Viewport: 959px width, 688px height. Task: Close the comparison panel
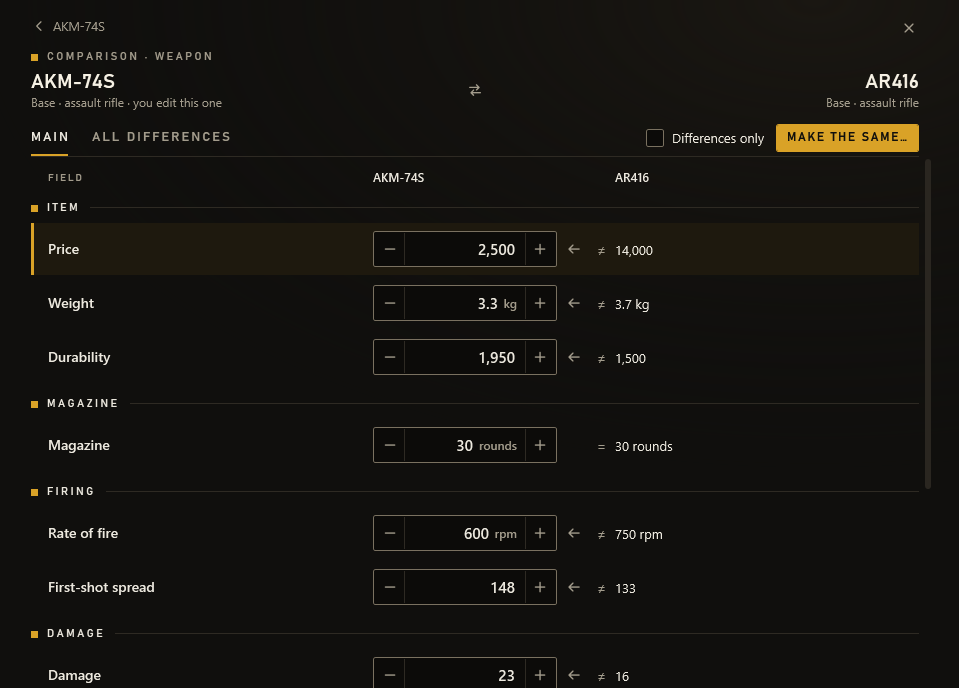[x=908, y=28]
